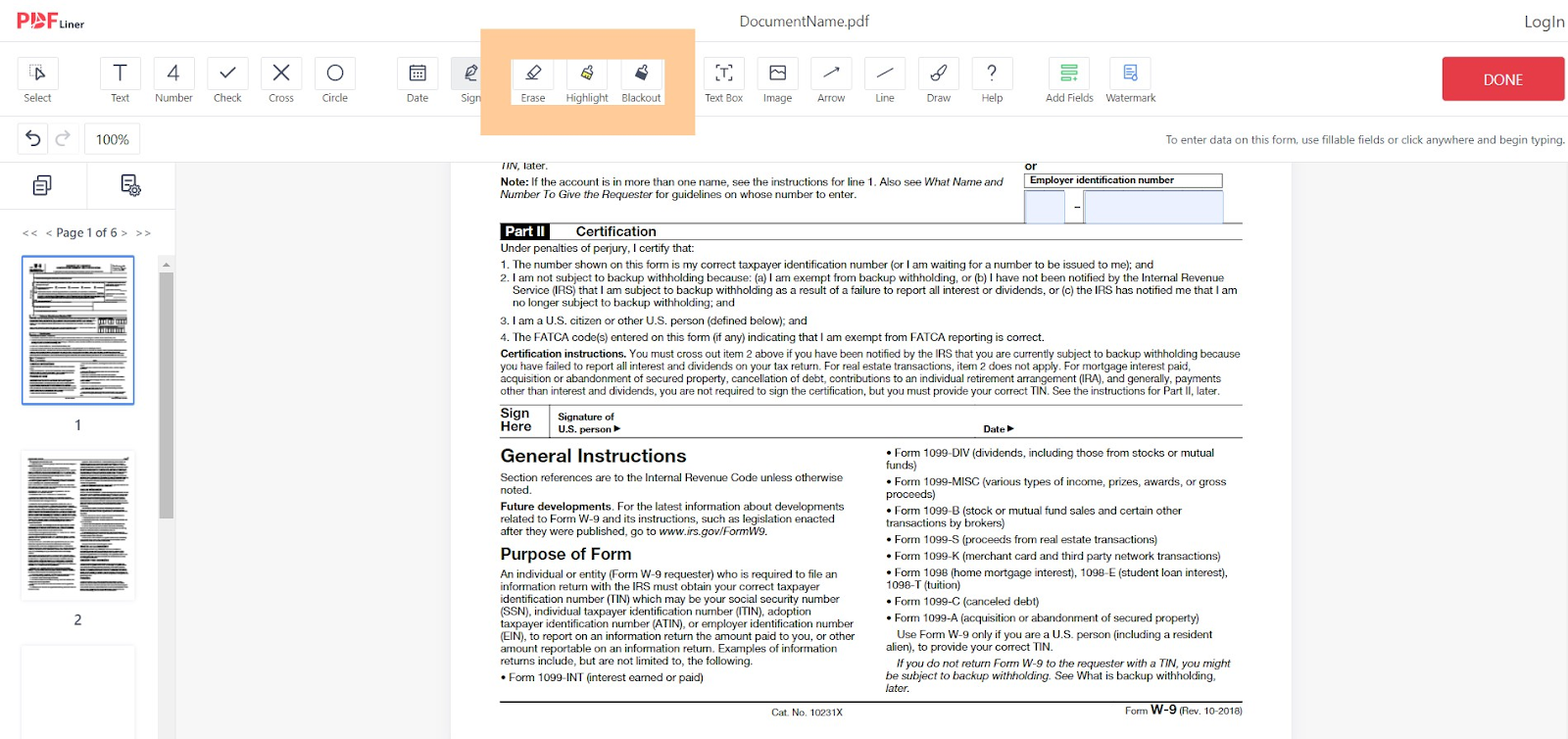Insert an Image
Screen dimensions: 1568x739
tap(777, 80)
